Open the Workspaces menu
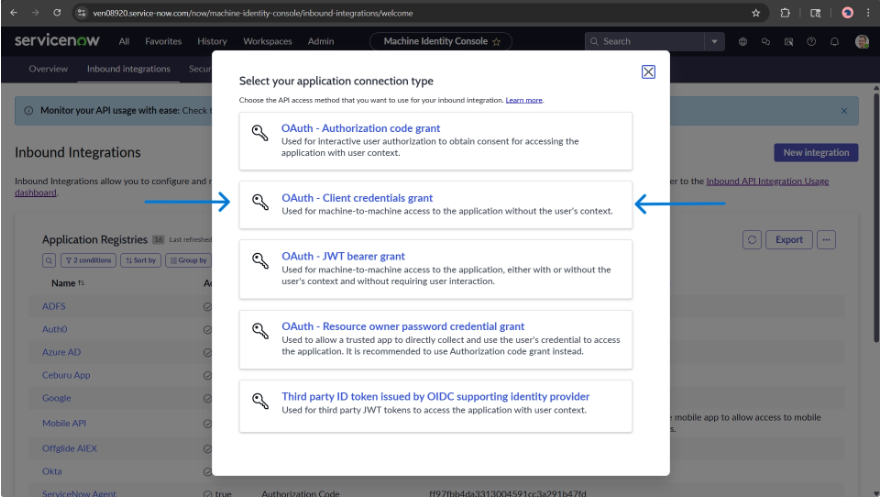This screenshot has width=882, height=504. (x=267, y=41)
